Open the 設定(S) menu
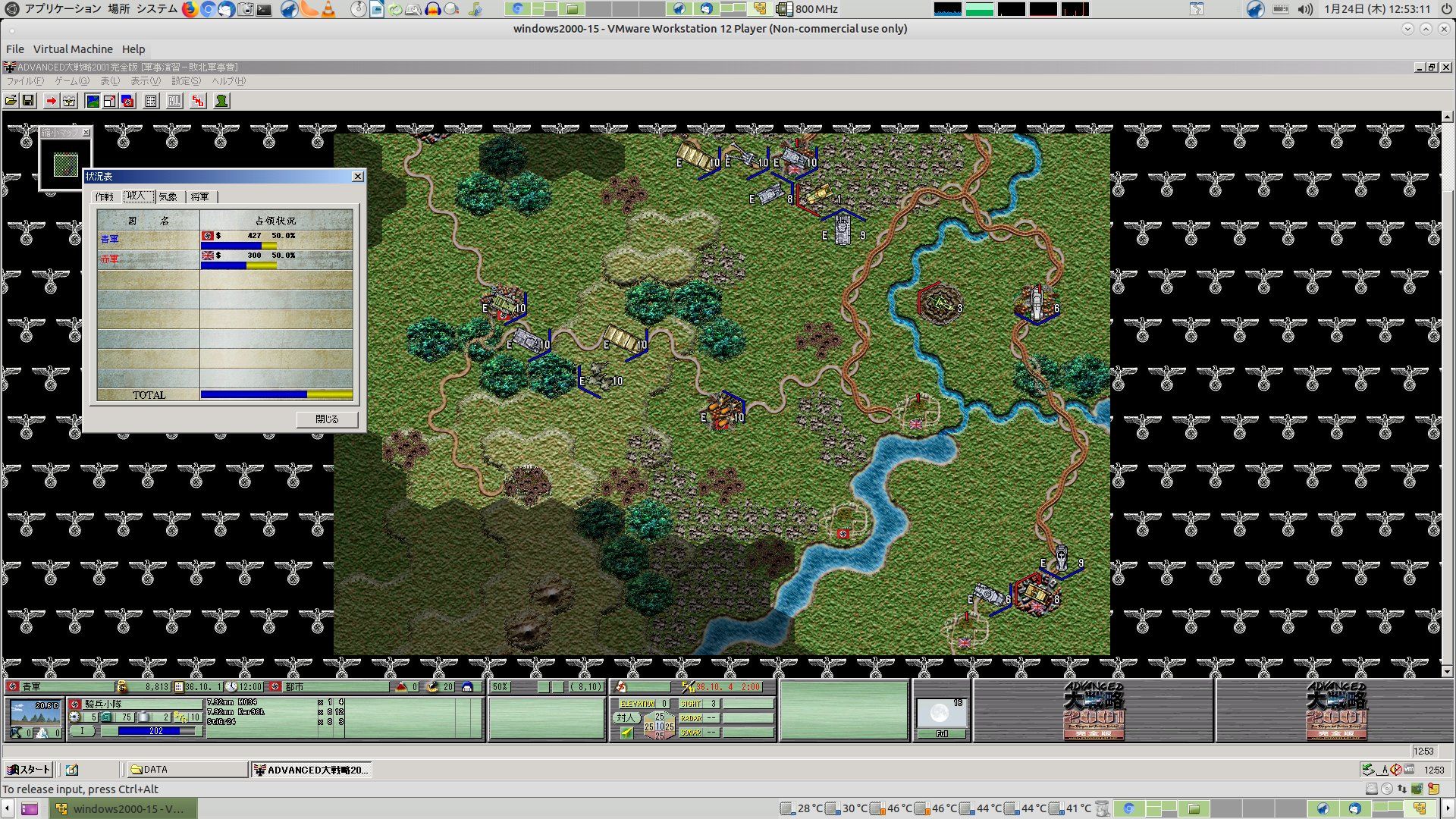The height and width of the screenshot is (819, 1456). pos(186,81)
